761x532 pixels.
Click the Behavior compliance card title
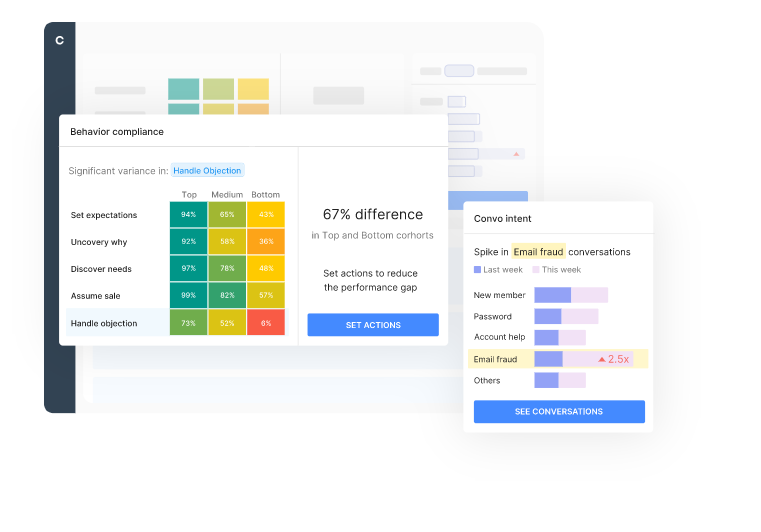pyautogui.click(x=117, y=132)
